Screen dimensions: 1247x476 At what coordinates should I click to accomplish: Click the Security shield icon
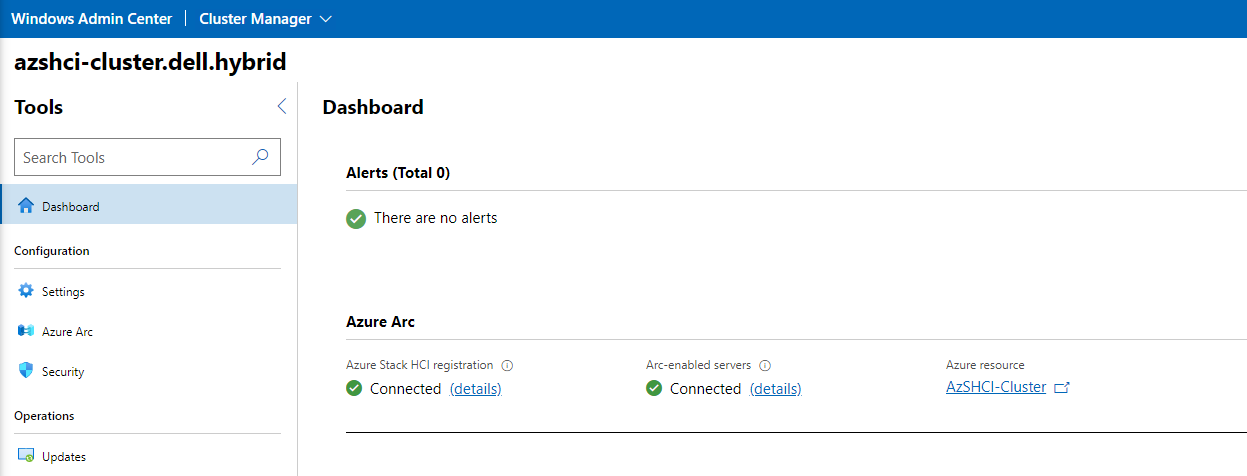pos(26,371)
